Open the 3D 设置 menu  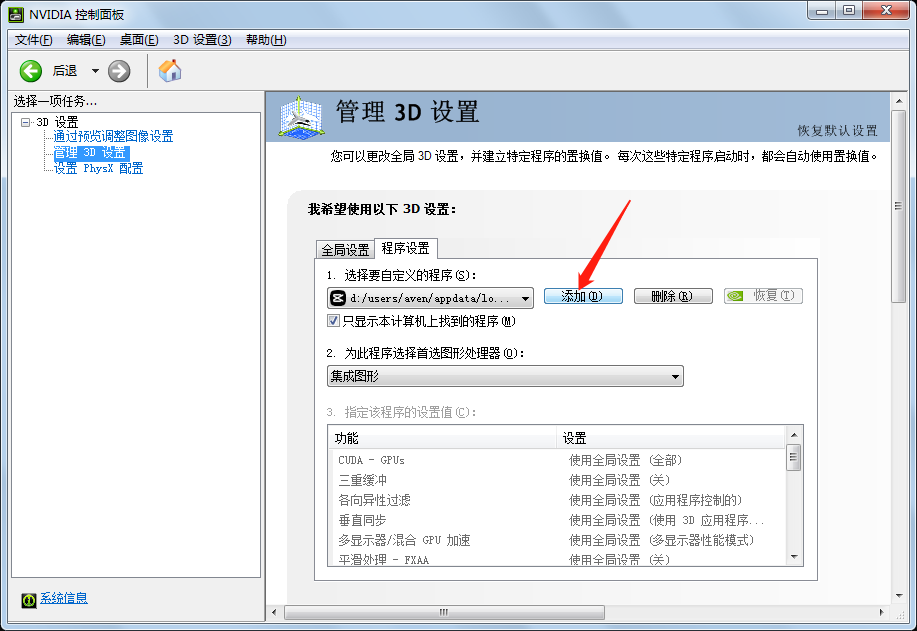(202, 39)
